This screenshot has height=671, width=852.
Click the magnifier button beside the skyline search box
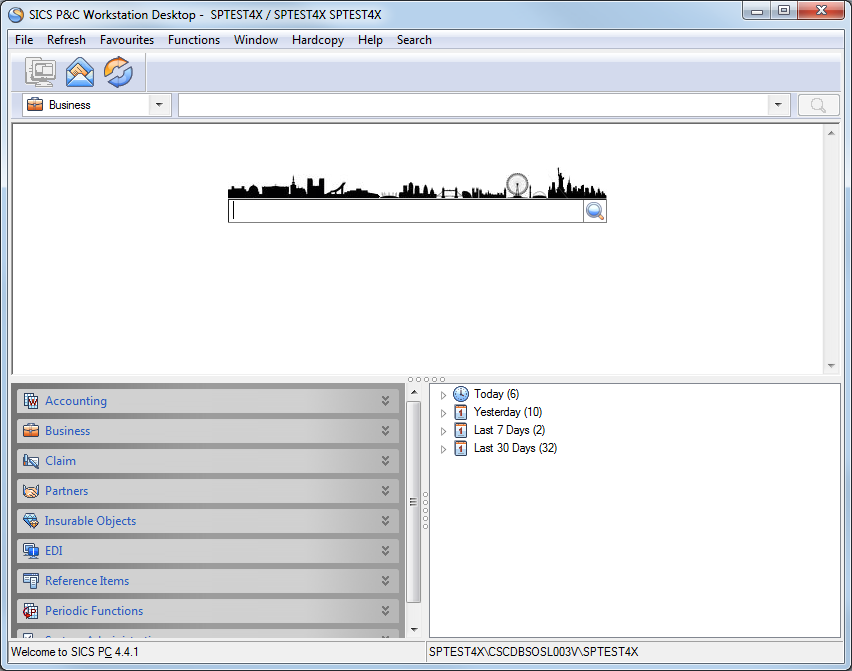(x=595, y=210)
